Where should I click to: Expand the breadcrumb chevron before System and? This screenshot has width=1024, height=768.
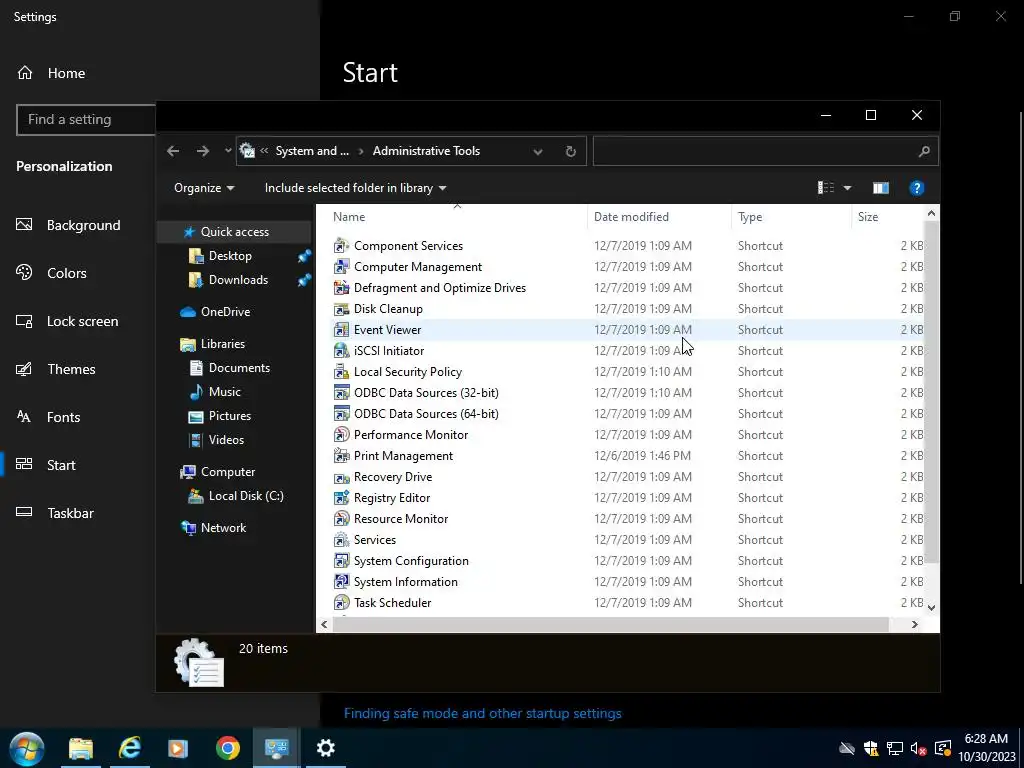click(x=264, y=151)
